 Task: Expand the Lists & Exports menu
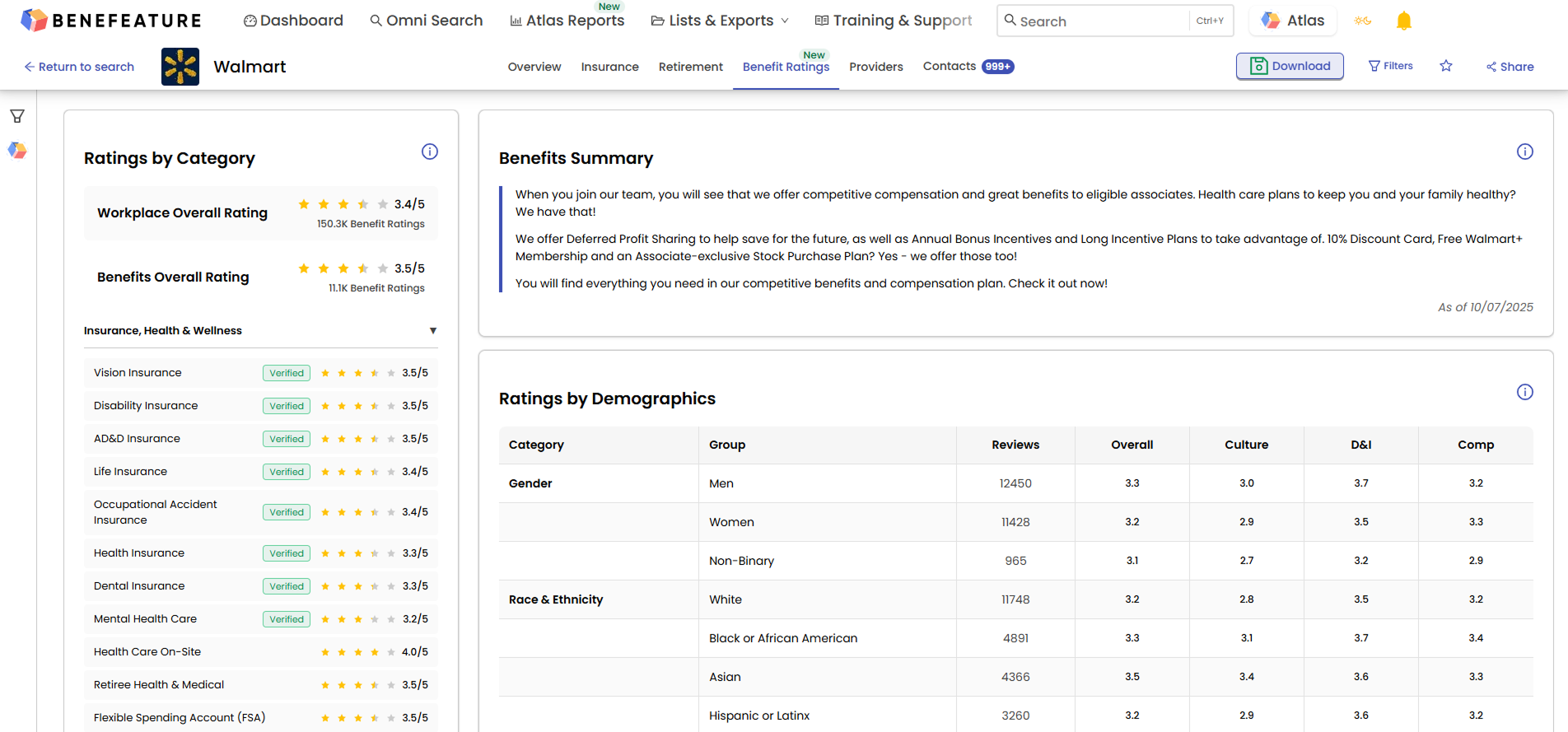pyautogui.click(x=720, y=21)
